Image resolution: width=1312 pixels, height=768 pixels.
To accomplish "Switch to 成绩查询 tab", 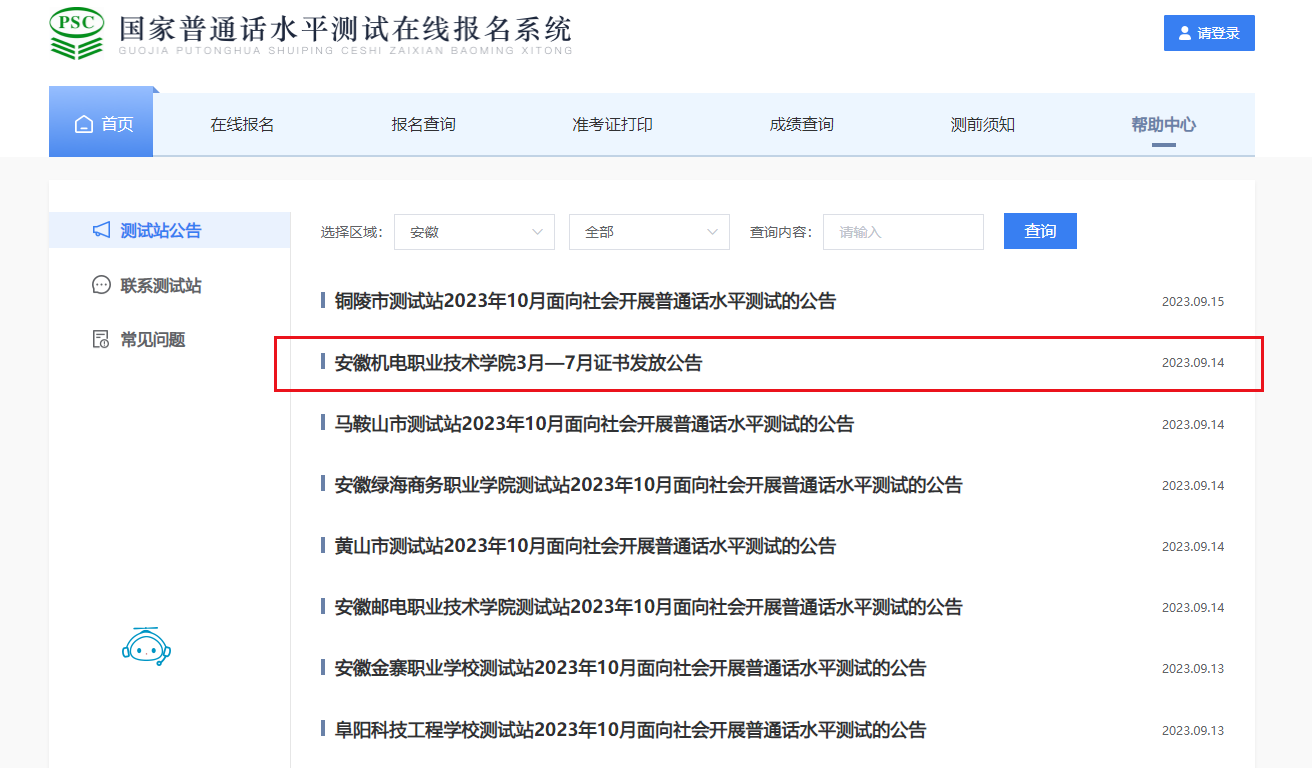I will (801, 125).
